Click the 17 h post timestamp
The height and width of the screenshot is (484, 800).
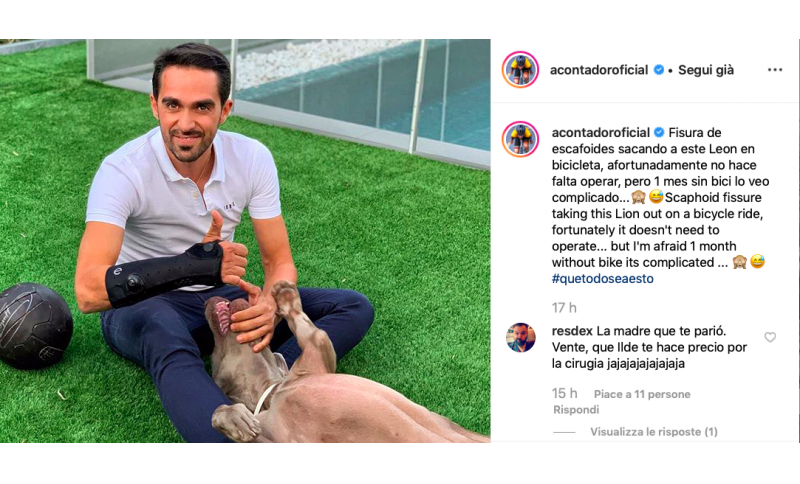tap(564, 308)
